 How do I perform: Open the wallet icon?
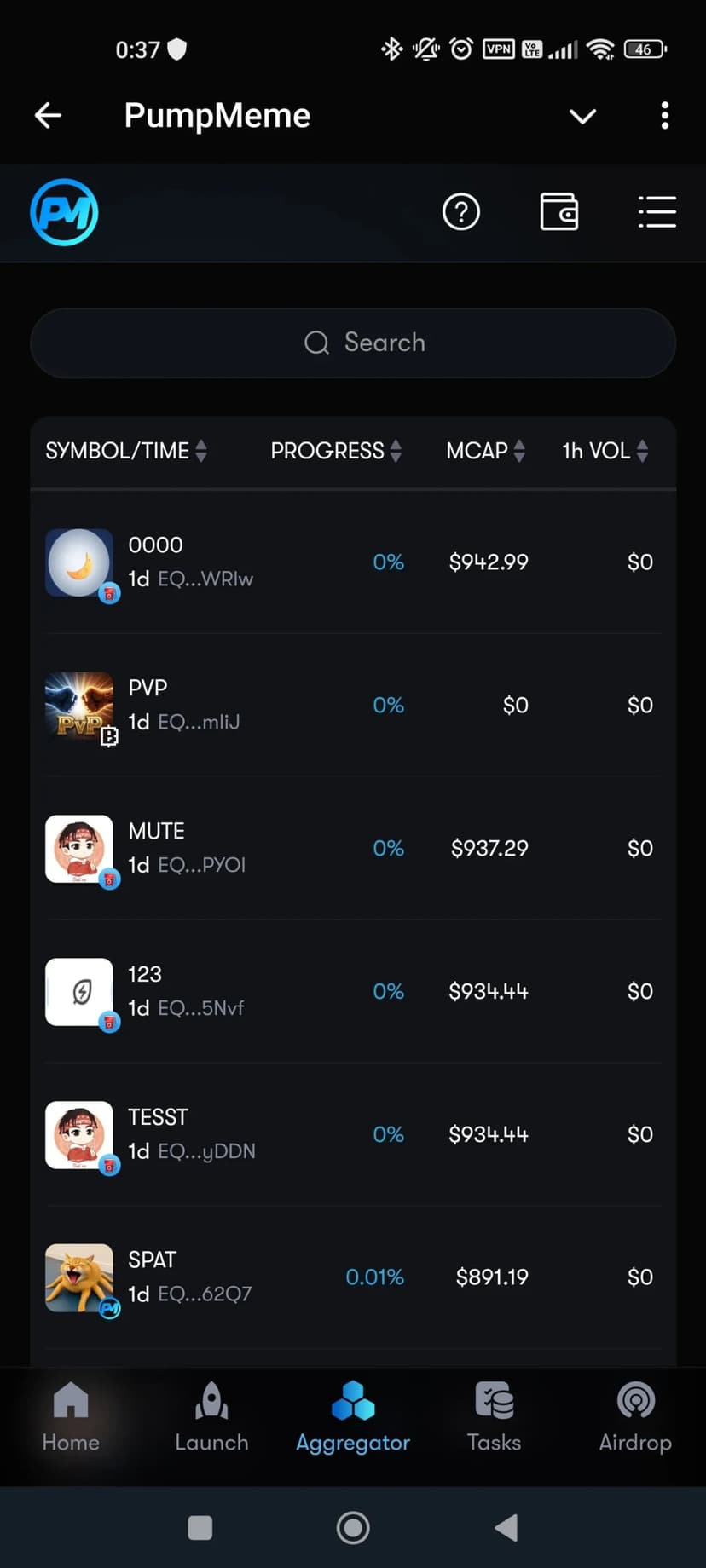(x=559, y=212)
